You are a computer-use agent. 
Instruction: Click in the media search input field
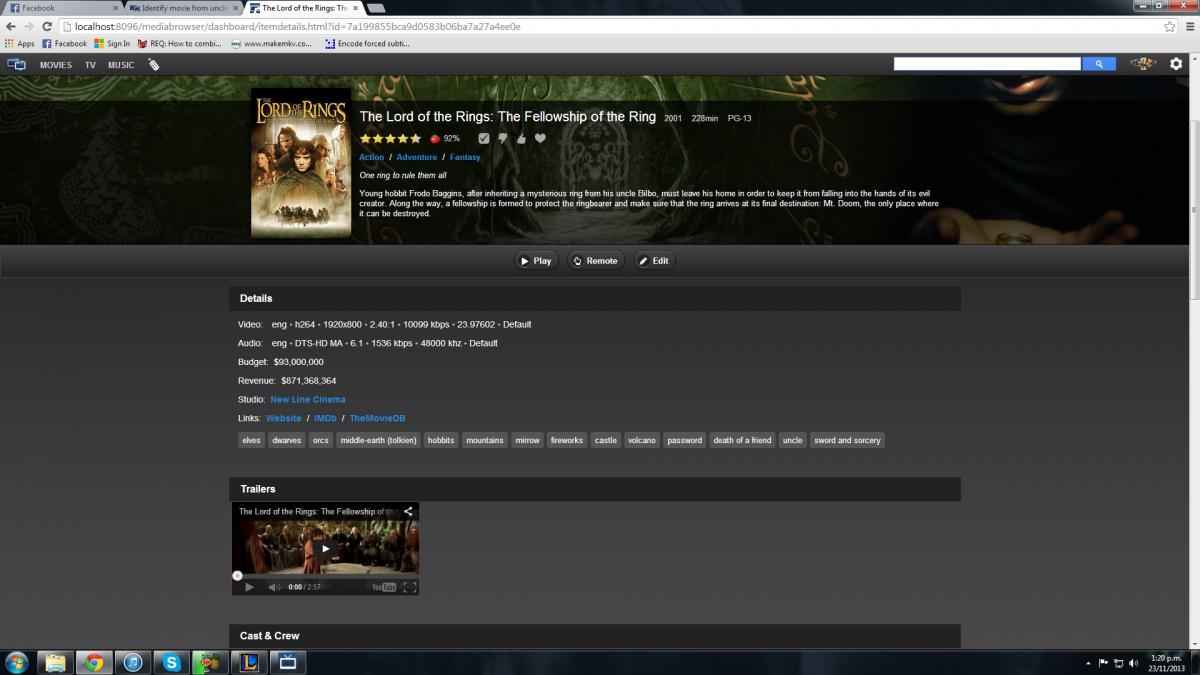(987, 64)
